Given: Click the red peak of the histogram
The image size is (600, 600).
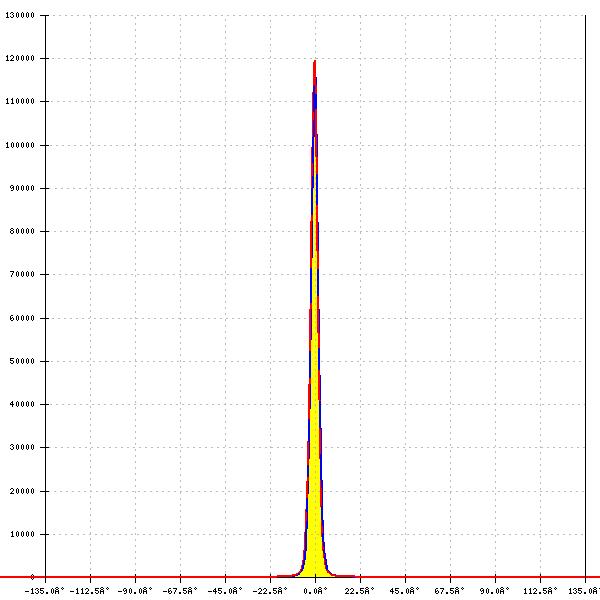Looking at the screenshot, I should point(315,63).
